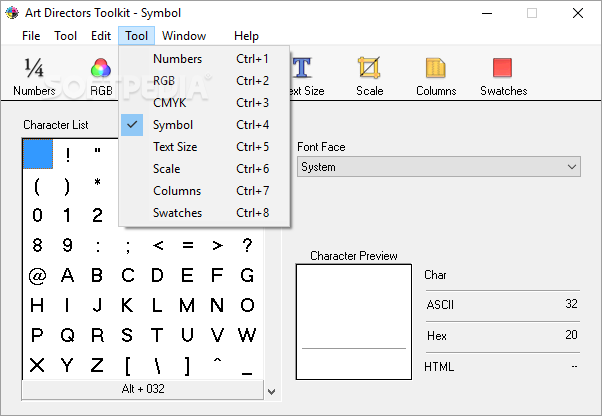
Task: Select letter Z in the character list
Action: (98, 365)
